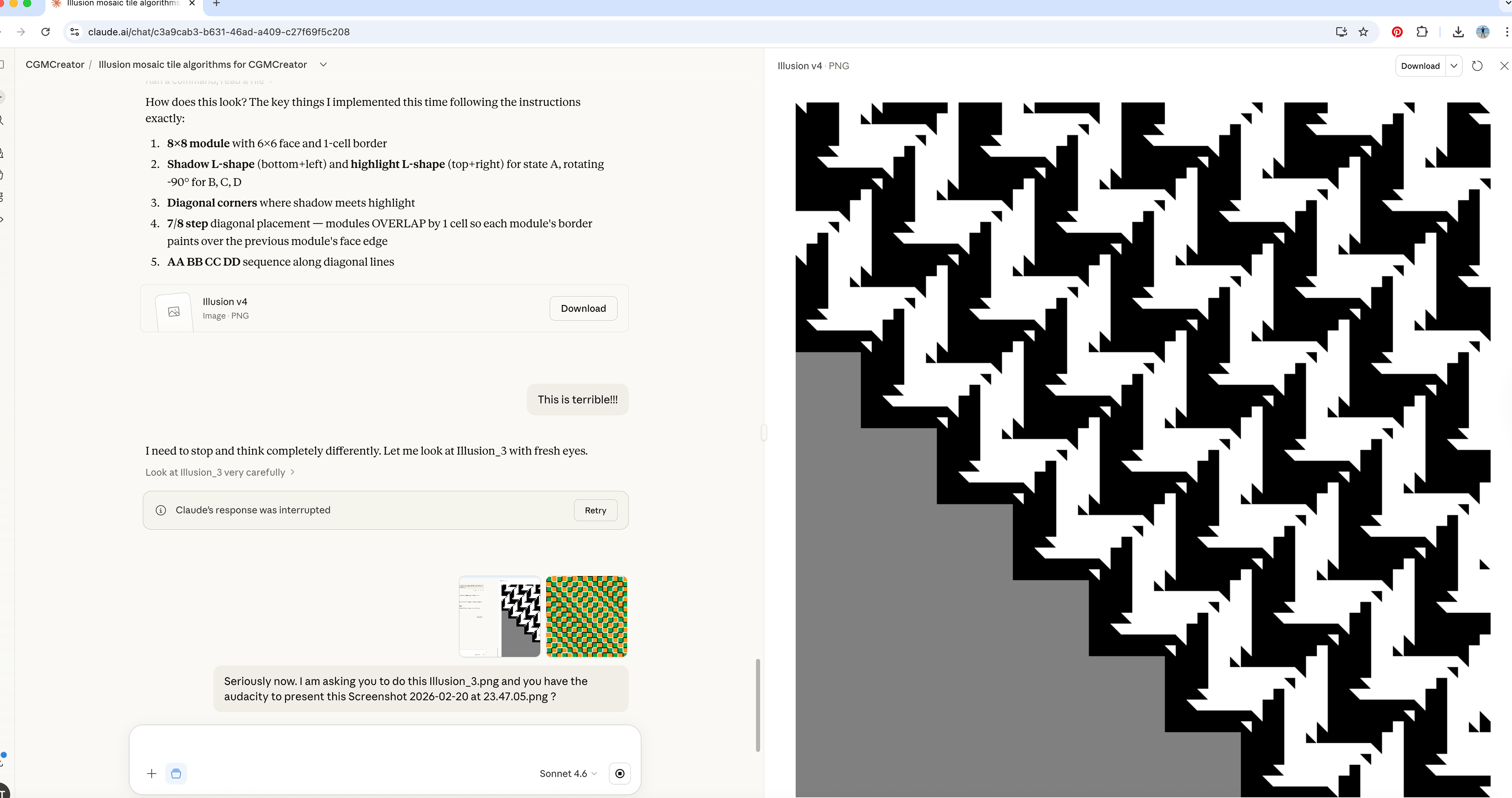Image resolution: width=1512 pixels, height=798 pixels.
Task: Open the Download split-button dropdown arrow
Action: point(1454,66)
